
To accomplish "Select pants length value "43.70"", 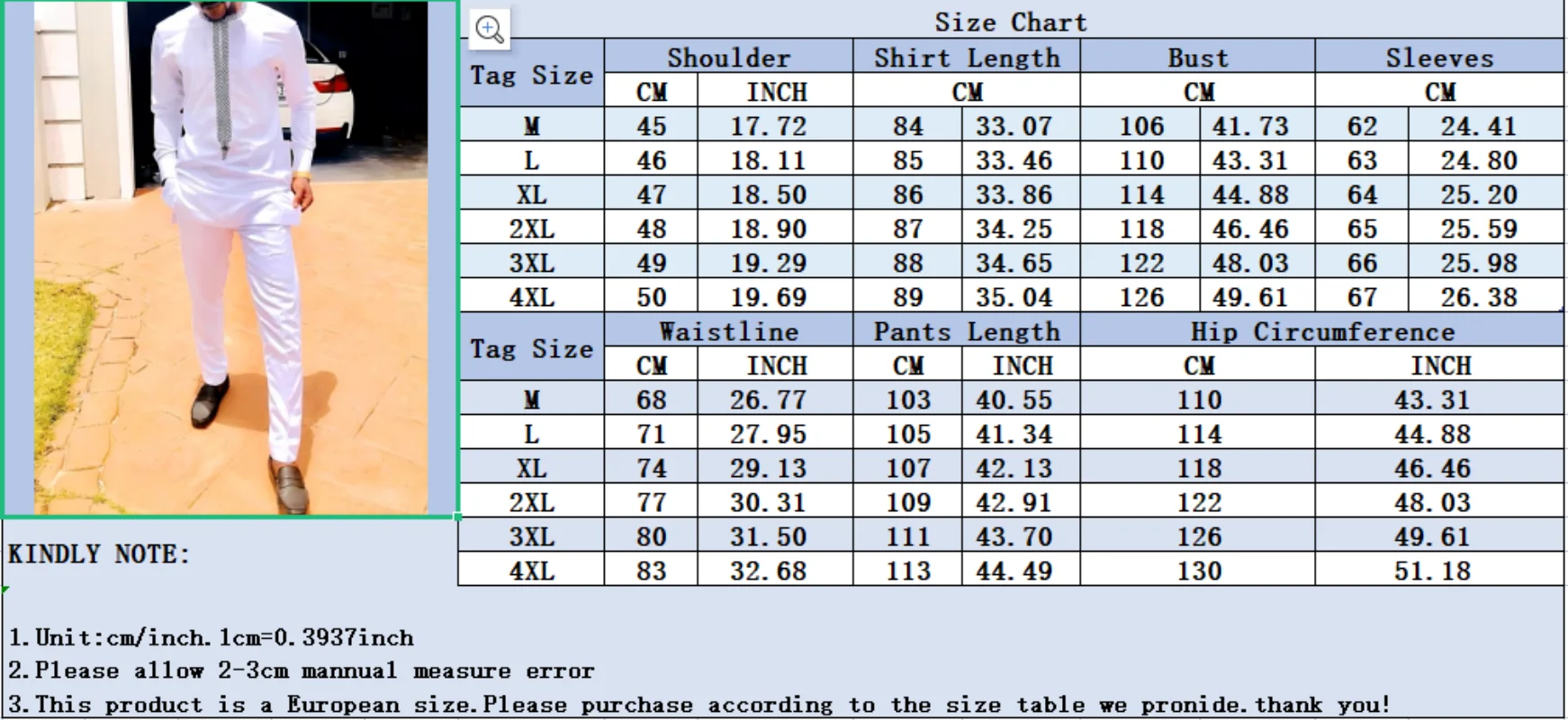I will tap(1014, 536).
